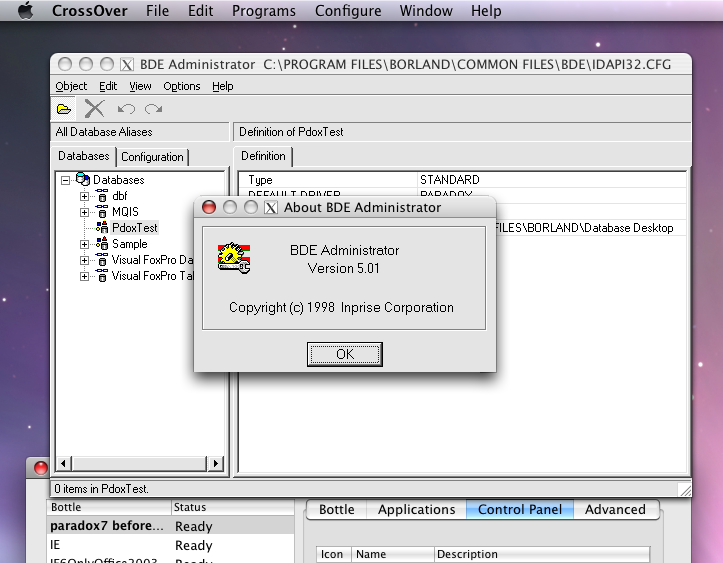Open the Apple menu
This screenshot has height=563, width=723.
(x=26, y=10)
